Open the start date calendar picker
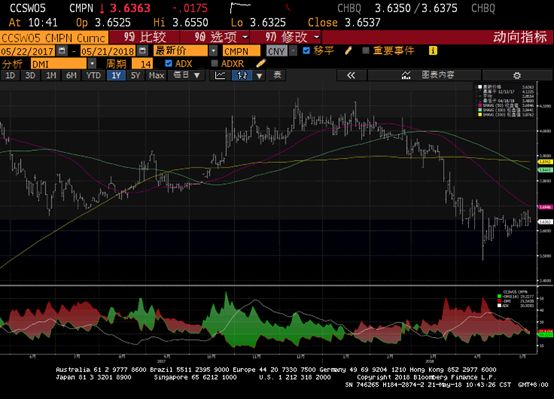This screenshot has width=554, height=399. click(x=62, y=51)
